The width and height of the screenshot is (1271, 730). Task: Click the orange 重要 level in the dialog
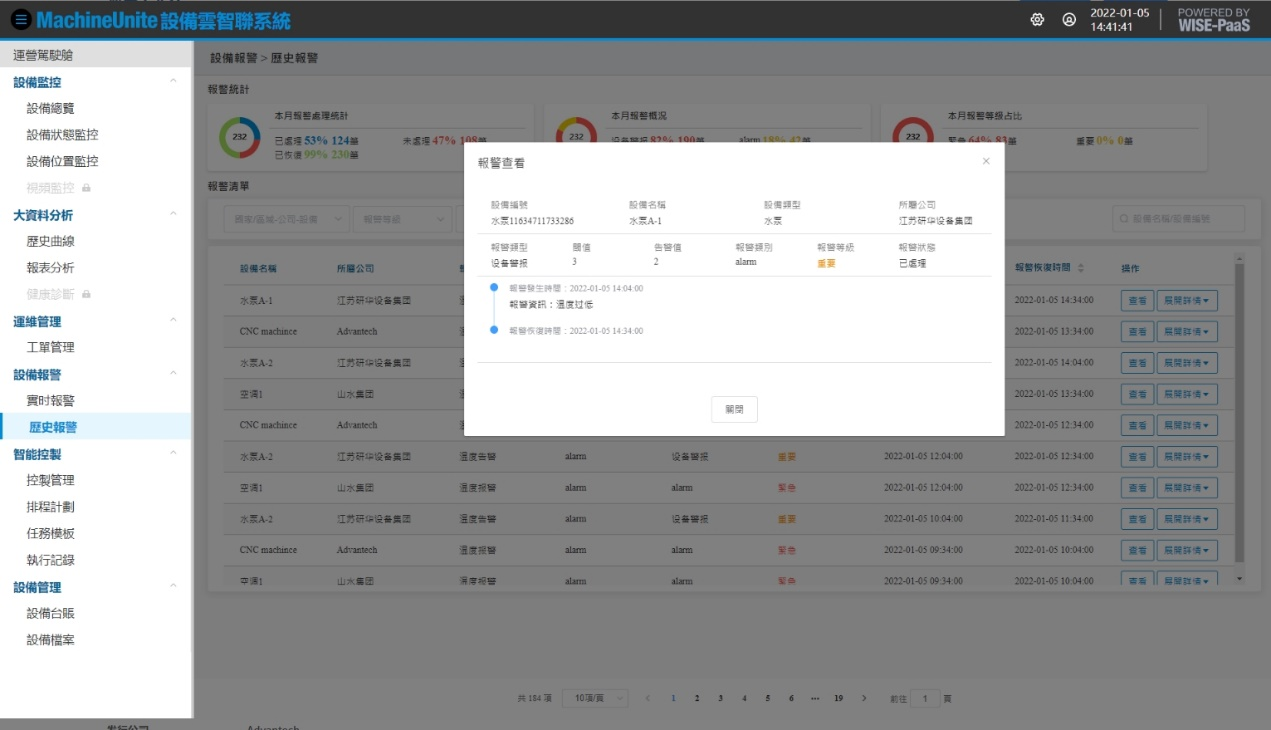pos(826,262)
